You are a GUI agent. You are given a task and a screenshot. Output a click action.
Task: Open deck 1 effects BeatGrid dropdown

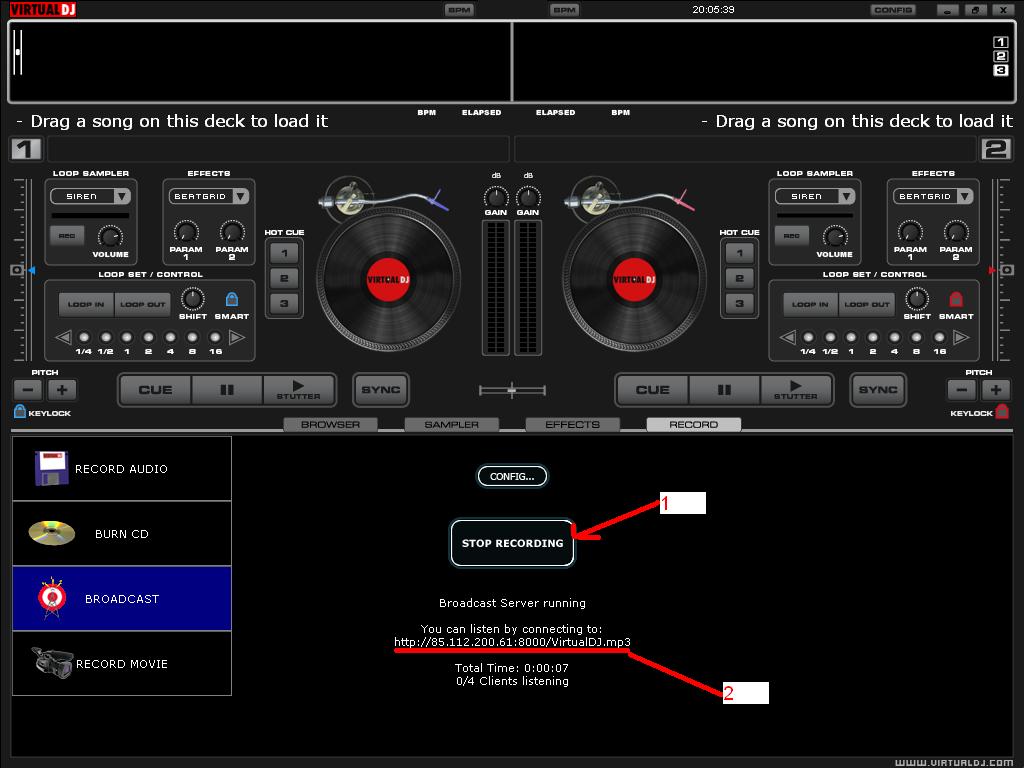(x=241, y=196)
